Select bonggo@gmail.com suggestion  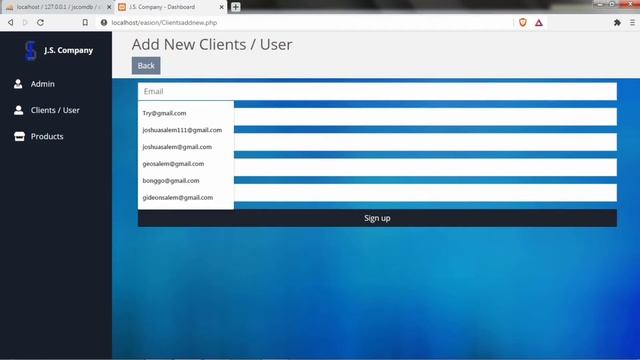[x=186, y=180]
